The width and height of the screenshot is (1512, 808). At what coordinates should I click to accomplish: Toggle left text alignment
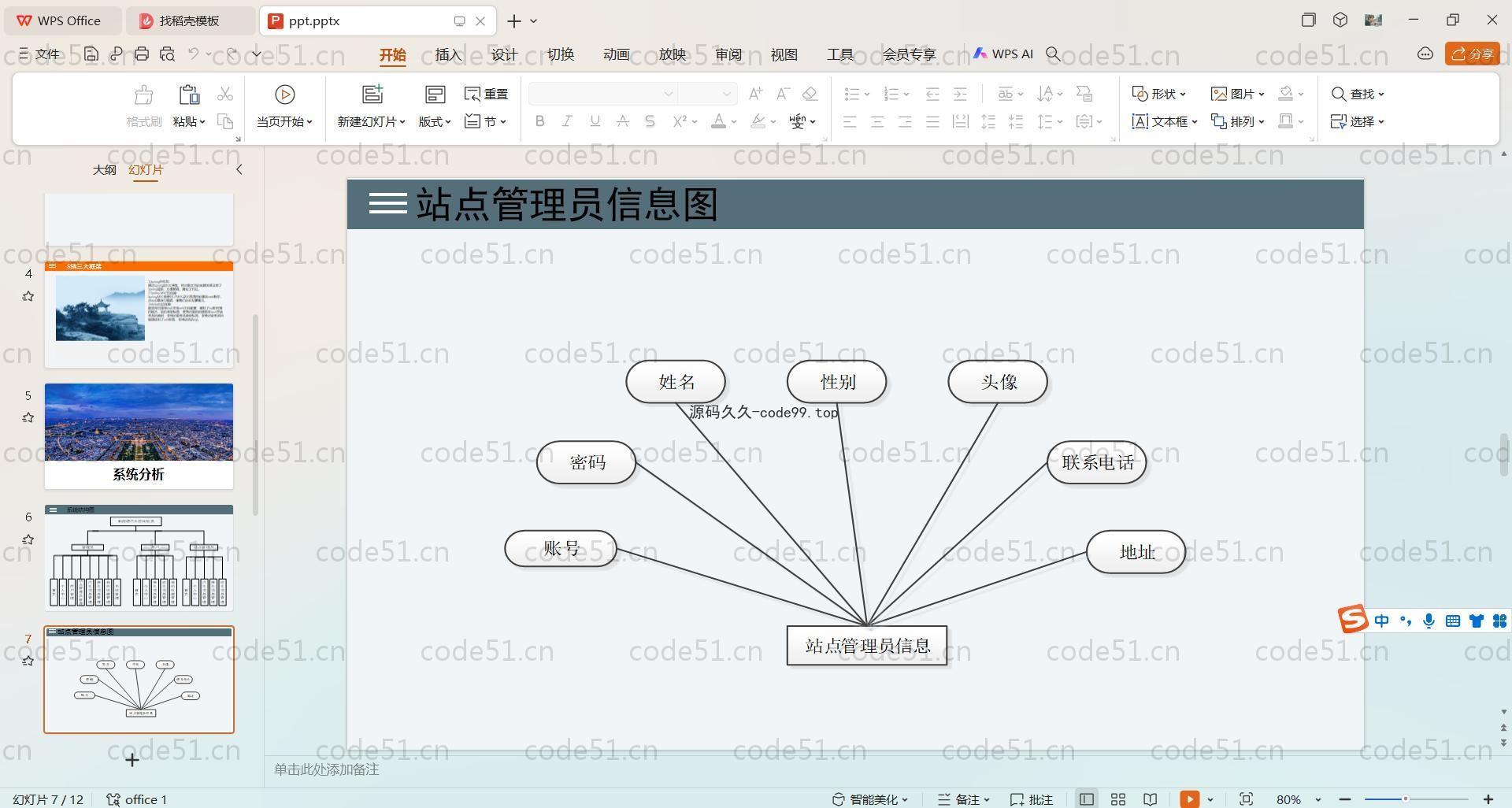850,121
